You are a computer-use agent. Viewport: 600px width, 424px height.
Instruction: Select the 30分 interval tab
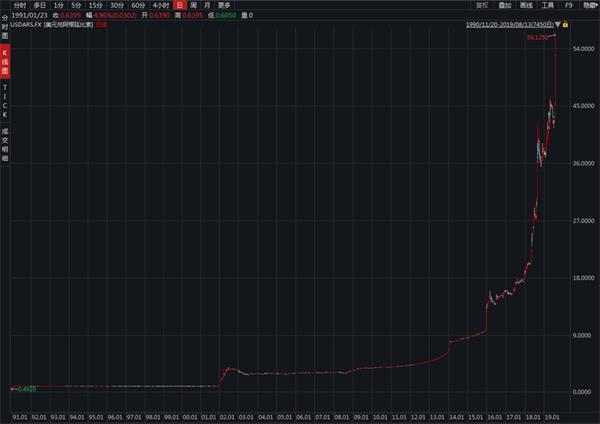117,5
